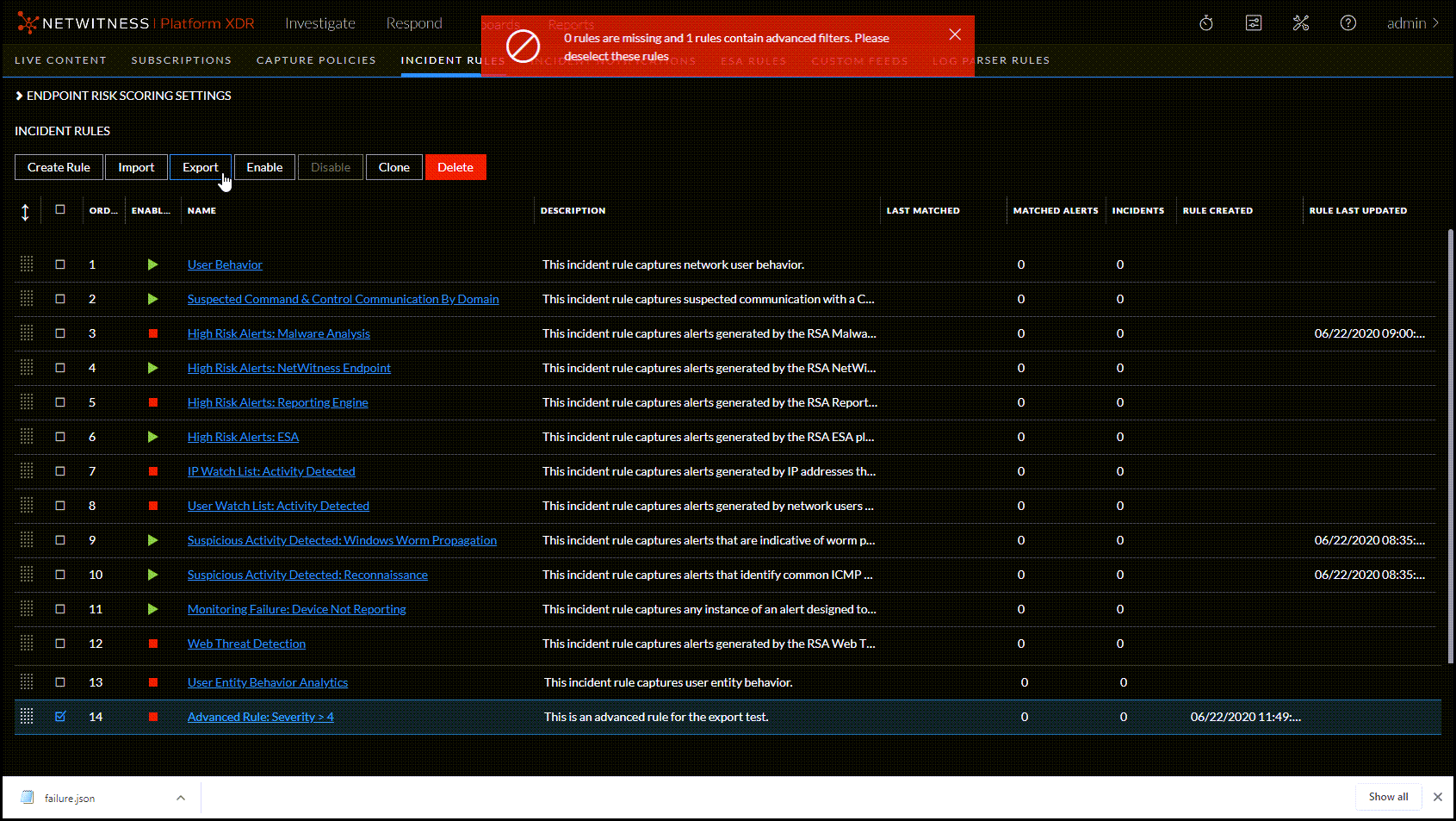Click the admin tools wrench icon
Viewport: 1456px width, 821px height.
pyautogui.click(x=1300, y=23)
